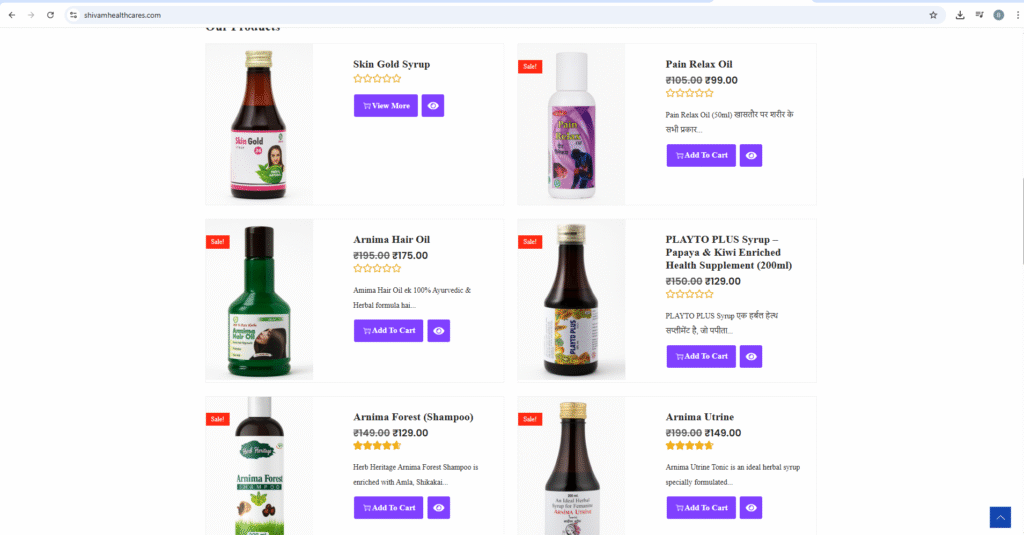This screenshot has height=535, width=1024.
Task: Open the media control icon in toolbar
Action: (x=979, y=15)
